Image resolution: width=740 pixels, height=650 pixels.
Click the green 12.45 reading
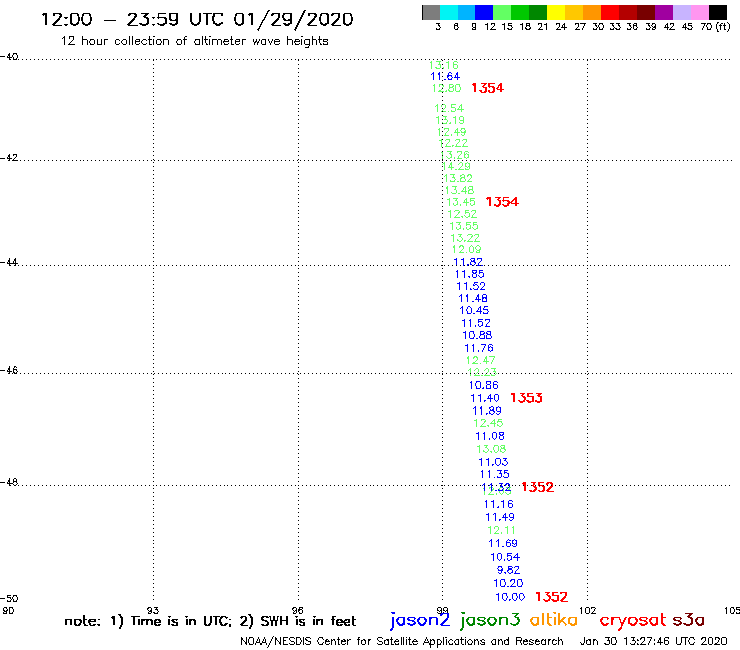(488, 423)
